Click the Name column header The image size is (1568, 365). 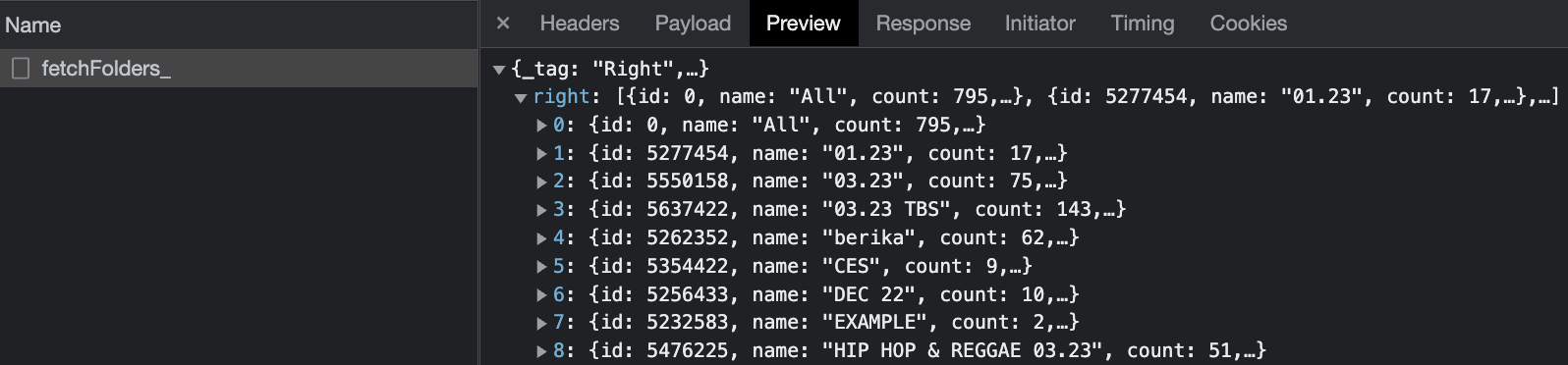(239, 25)
